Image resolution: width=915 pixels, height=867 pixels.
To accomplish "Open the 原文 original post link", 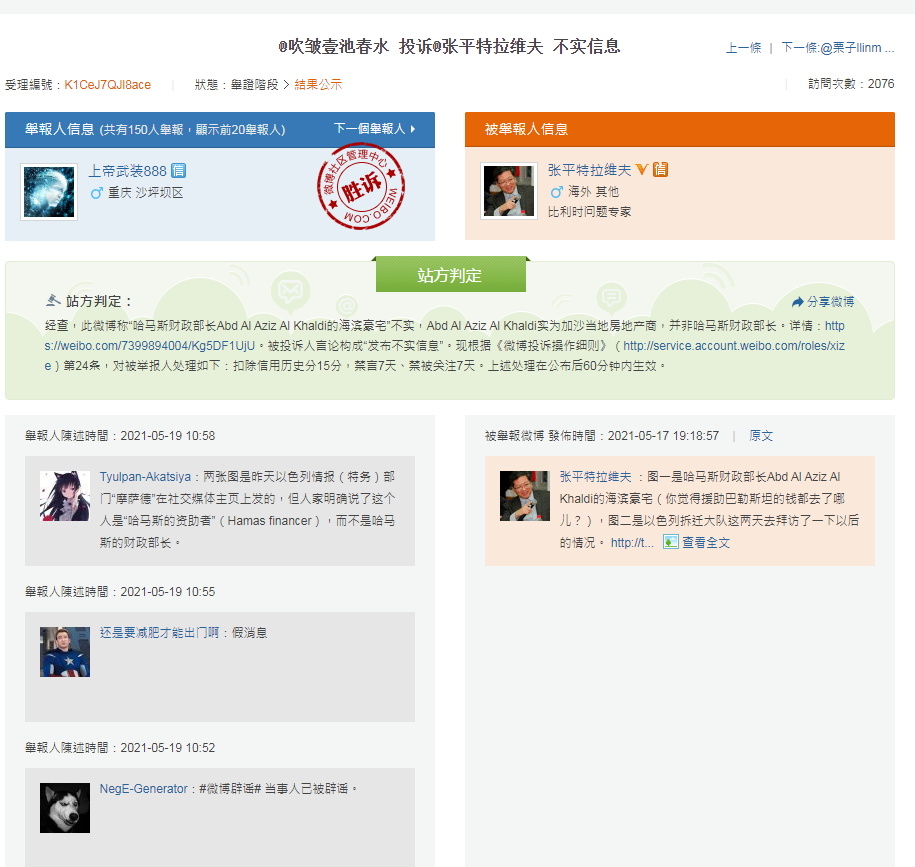I will click(761, 436).
